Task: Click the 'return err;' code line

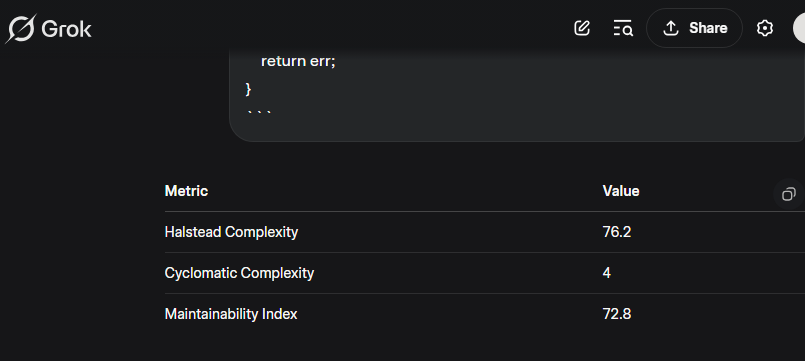Action: (298, 61)
